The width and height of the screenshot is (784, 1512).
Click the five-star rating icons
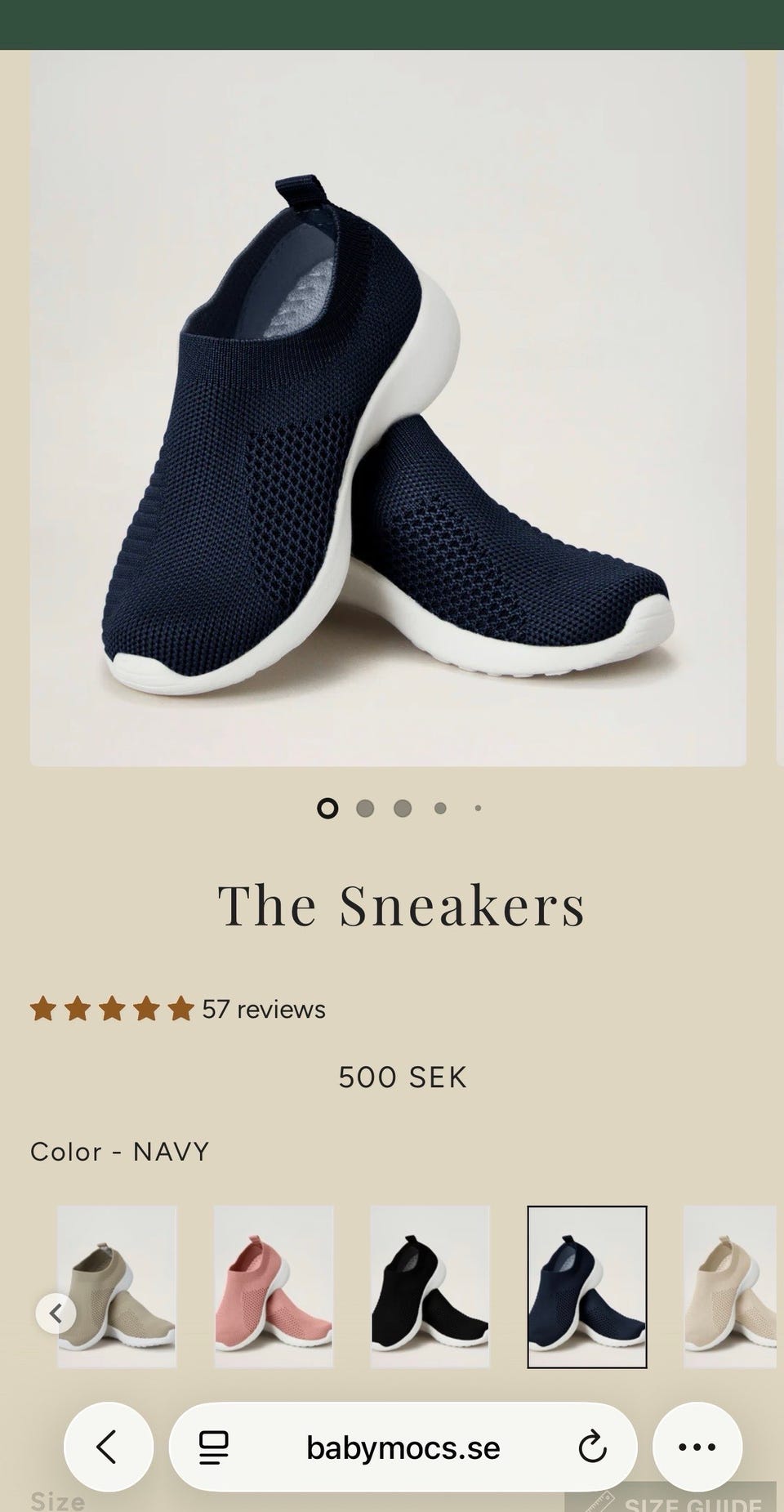tap(112, 1010)
